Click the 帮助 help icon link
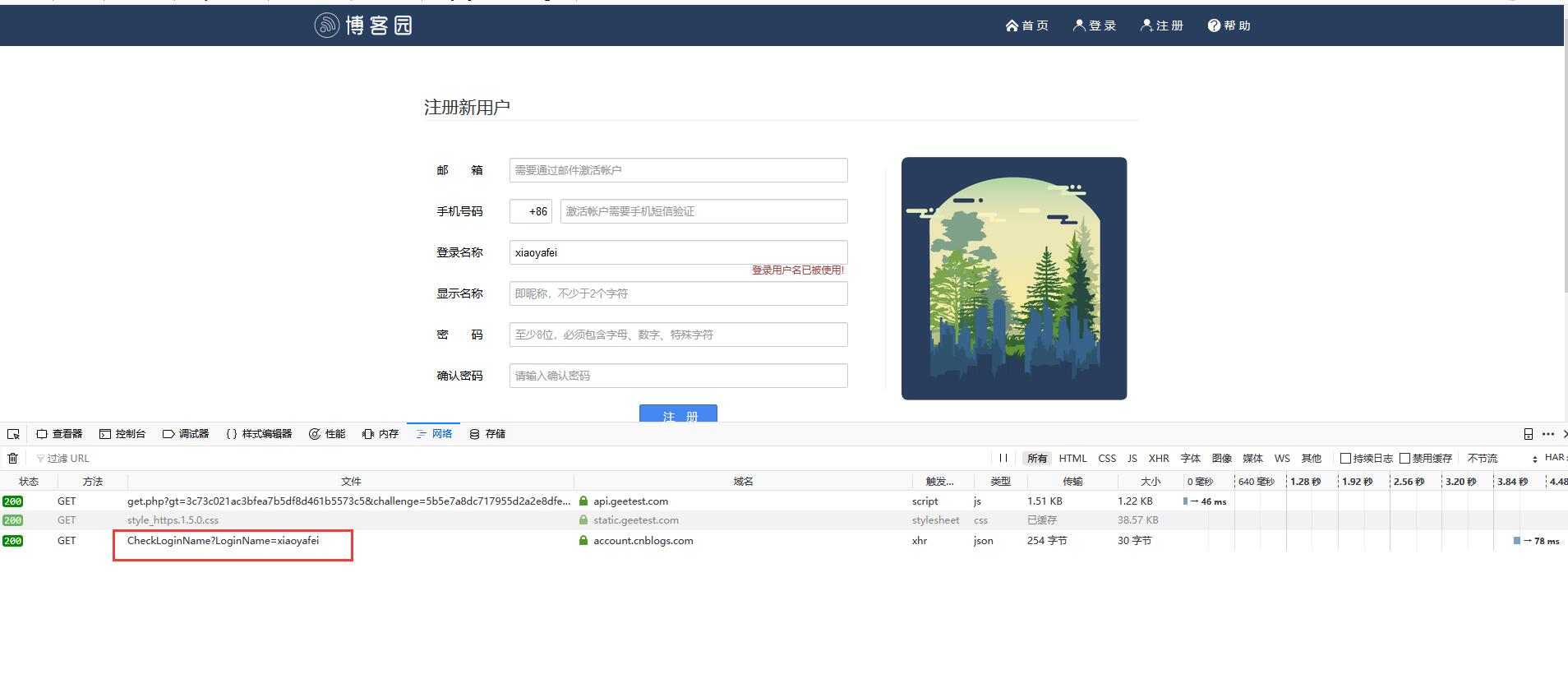Image resolution: width=1568 pixels, height=688 pixels. point(1229,25)
